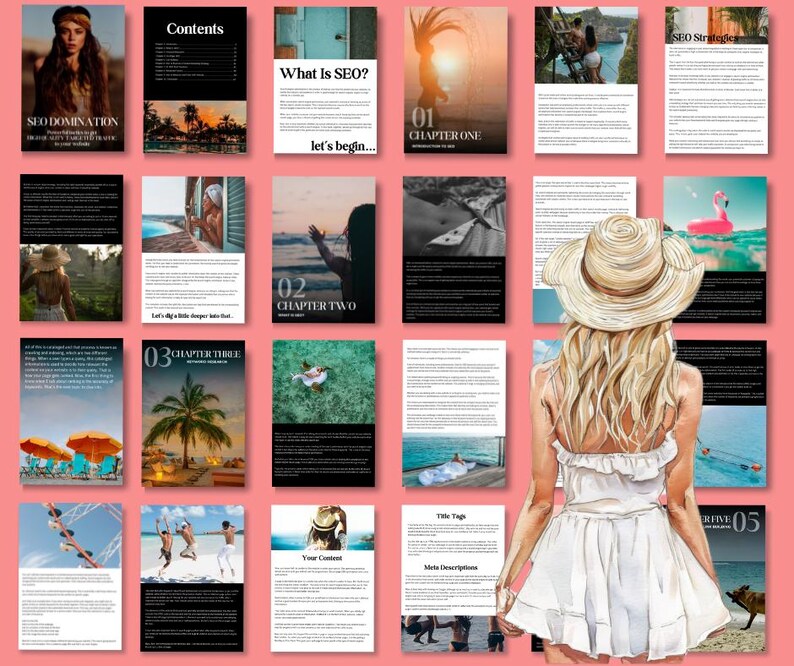
Task: Click the 'let's begin...' text
Action: point(343,146)
